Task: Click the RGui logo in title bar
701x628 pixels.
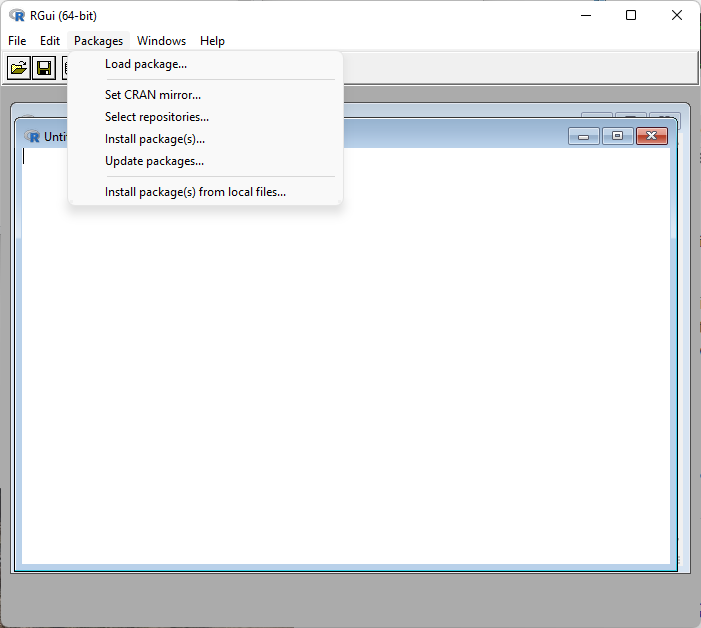Action: tap(17, 16)
